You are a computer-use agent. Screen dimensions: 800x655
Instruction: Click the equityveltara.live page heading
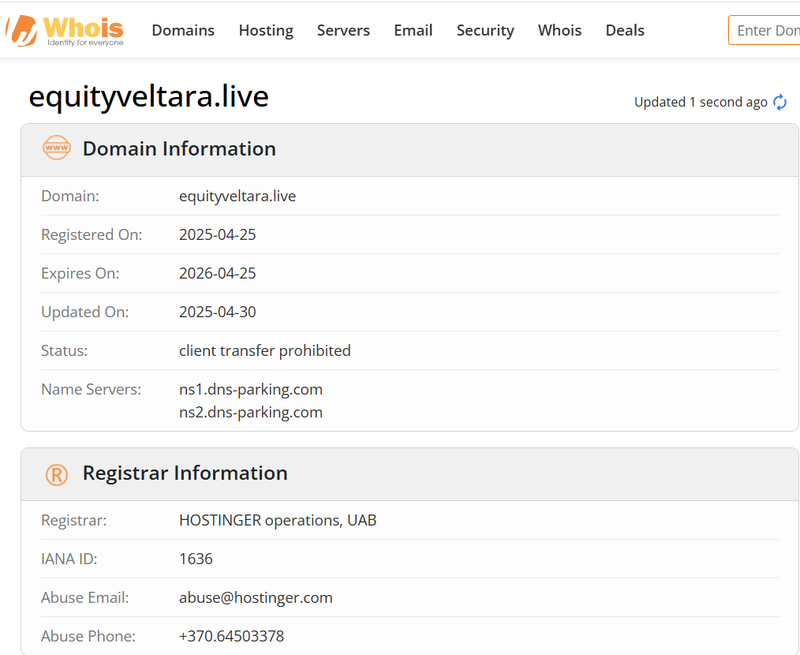[148, 96]
